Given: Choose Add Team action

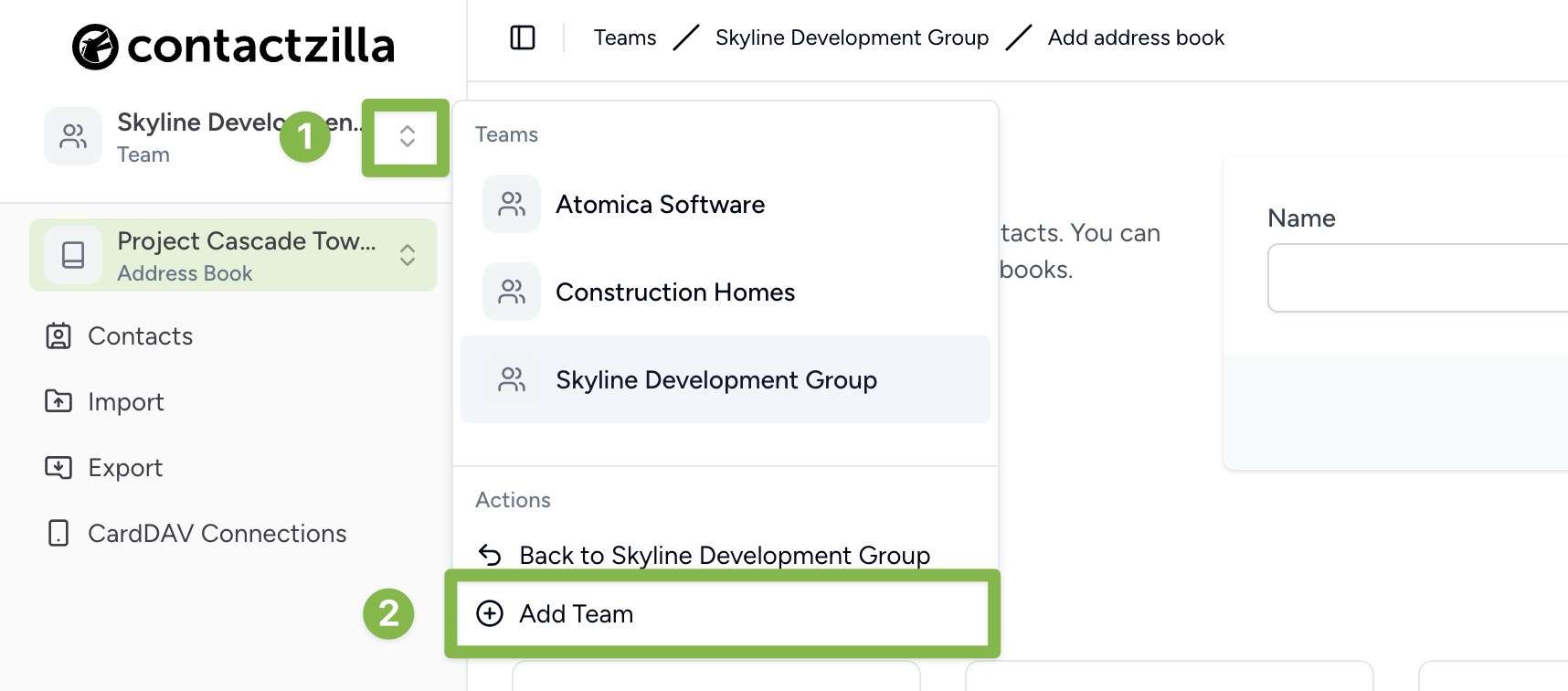Looking at the screenshot, I should 723,613.
